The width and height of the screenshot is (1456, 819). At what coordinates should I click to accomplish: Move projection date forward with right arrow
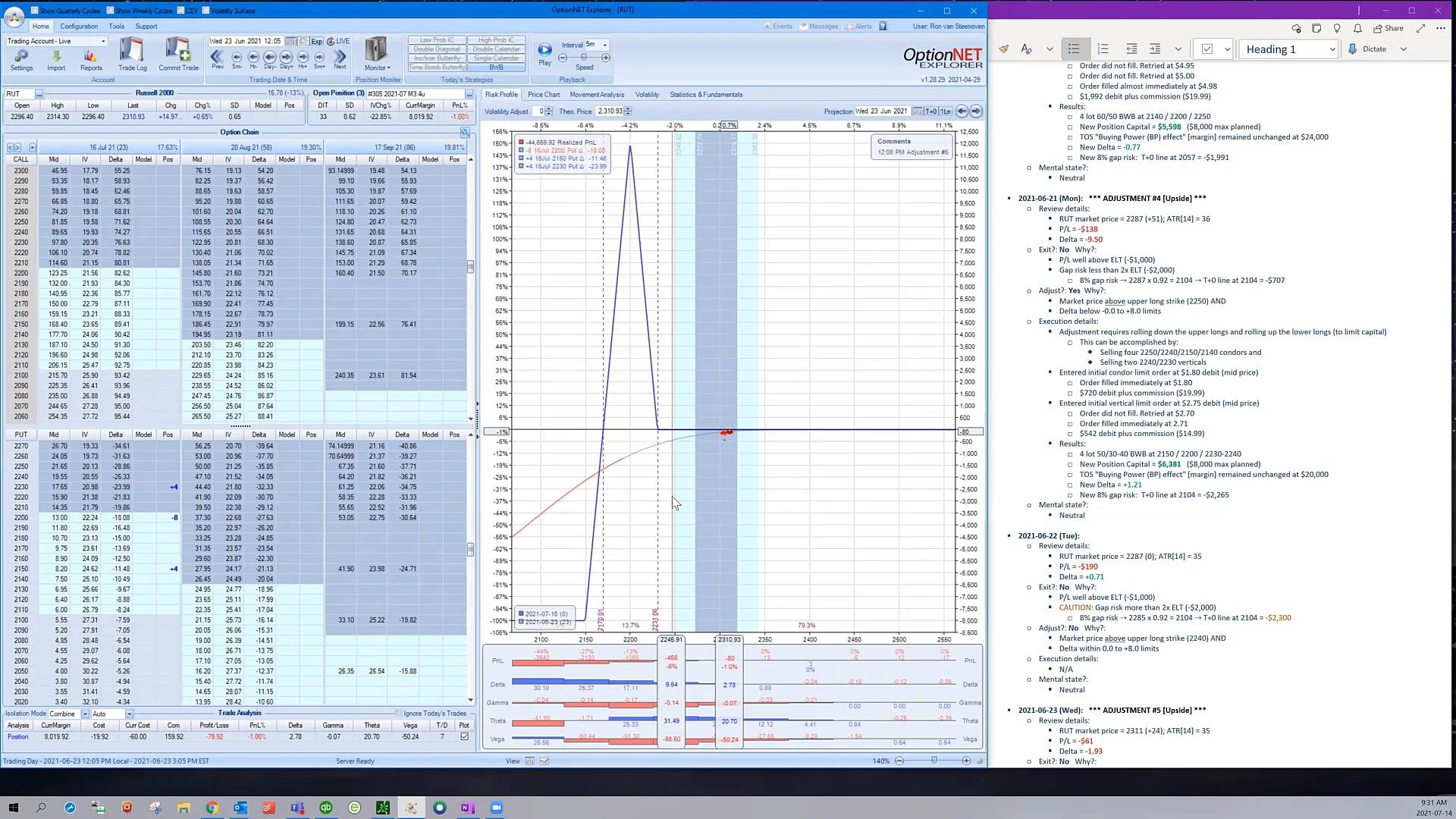(x=976, y=111)
